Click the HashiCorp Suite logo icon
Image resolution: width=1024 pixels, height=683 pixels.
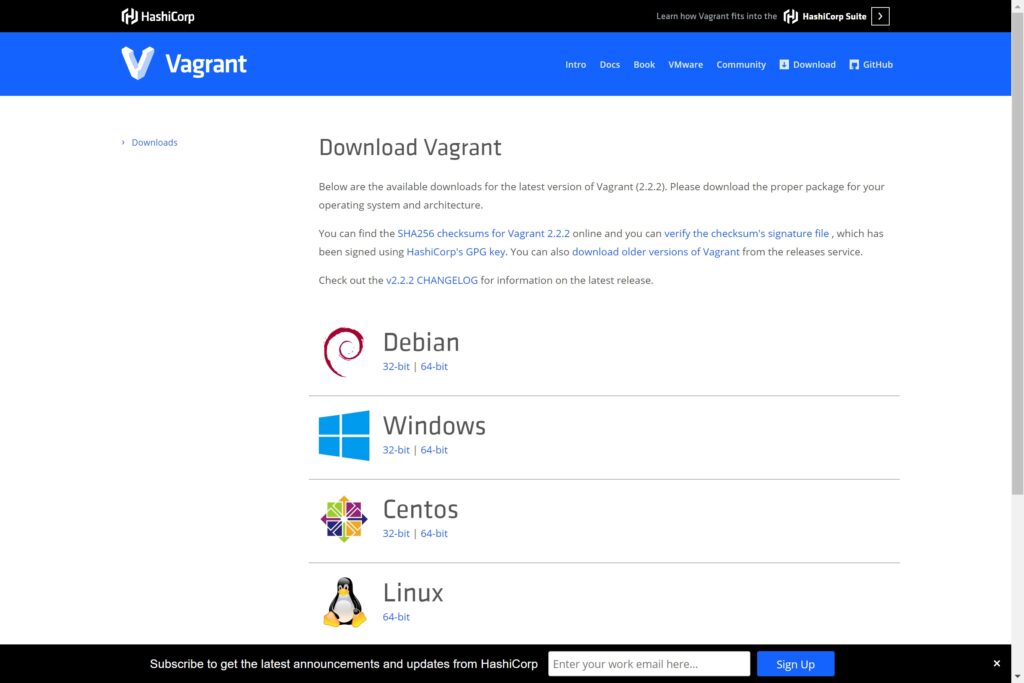tap(790, 16)
